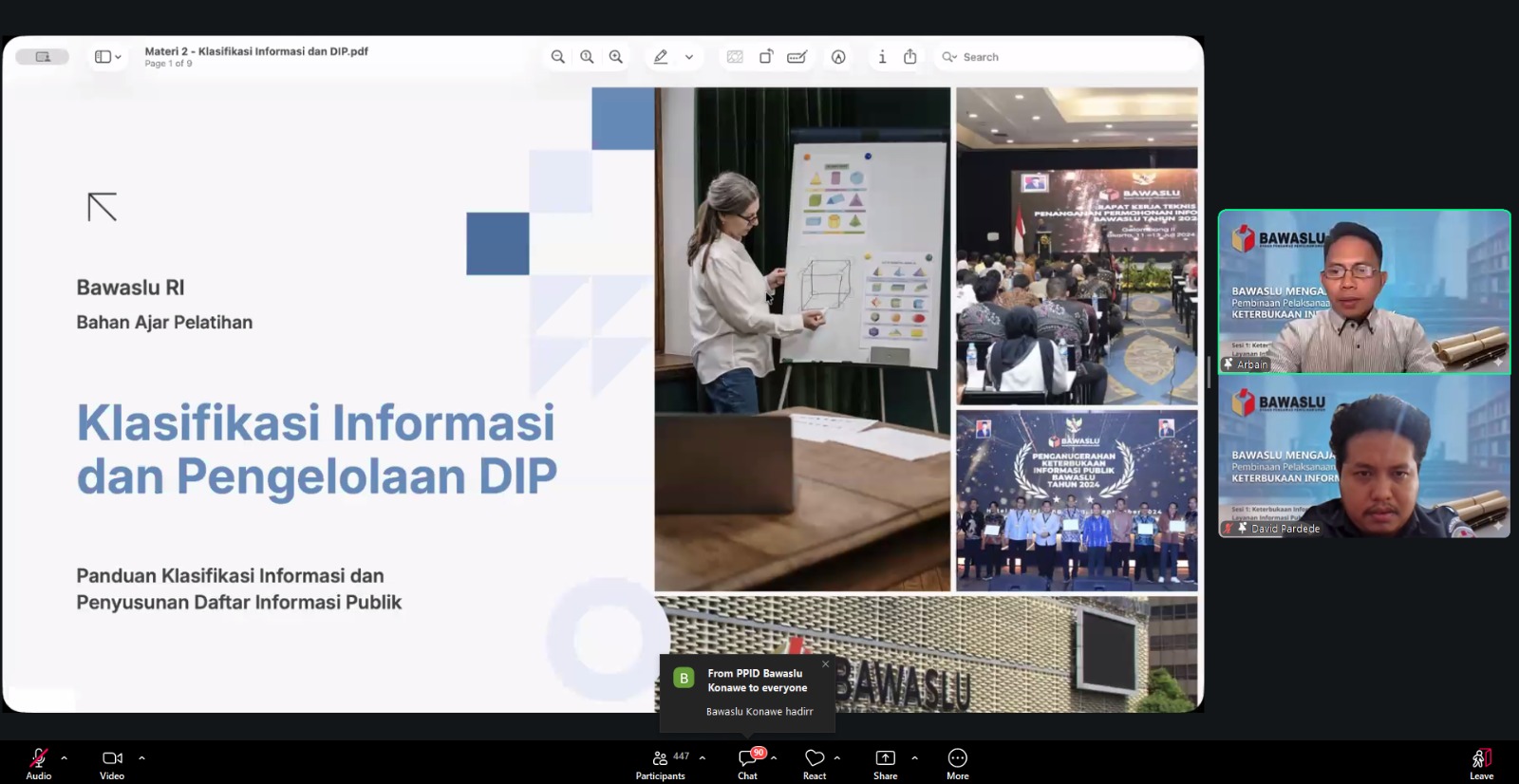Open the Participants panel
The width and height of the screenshot is (1519, 784).
tap(661, 763)
